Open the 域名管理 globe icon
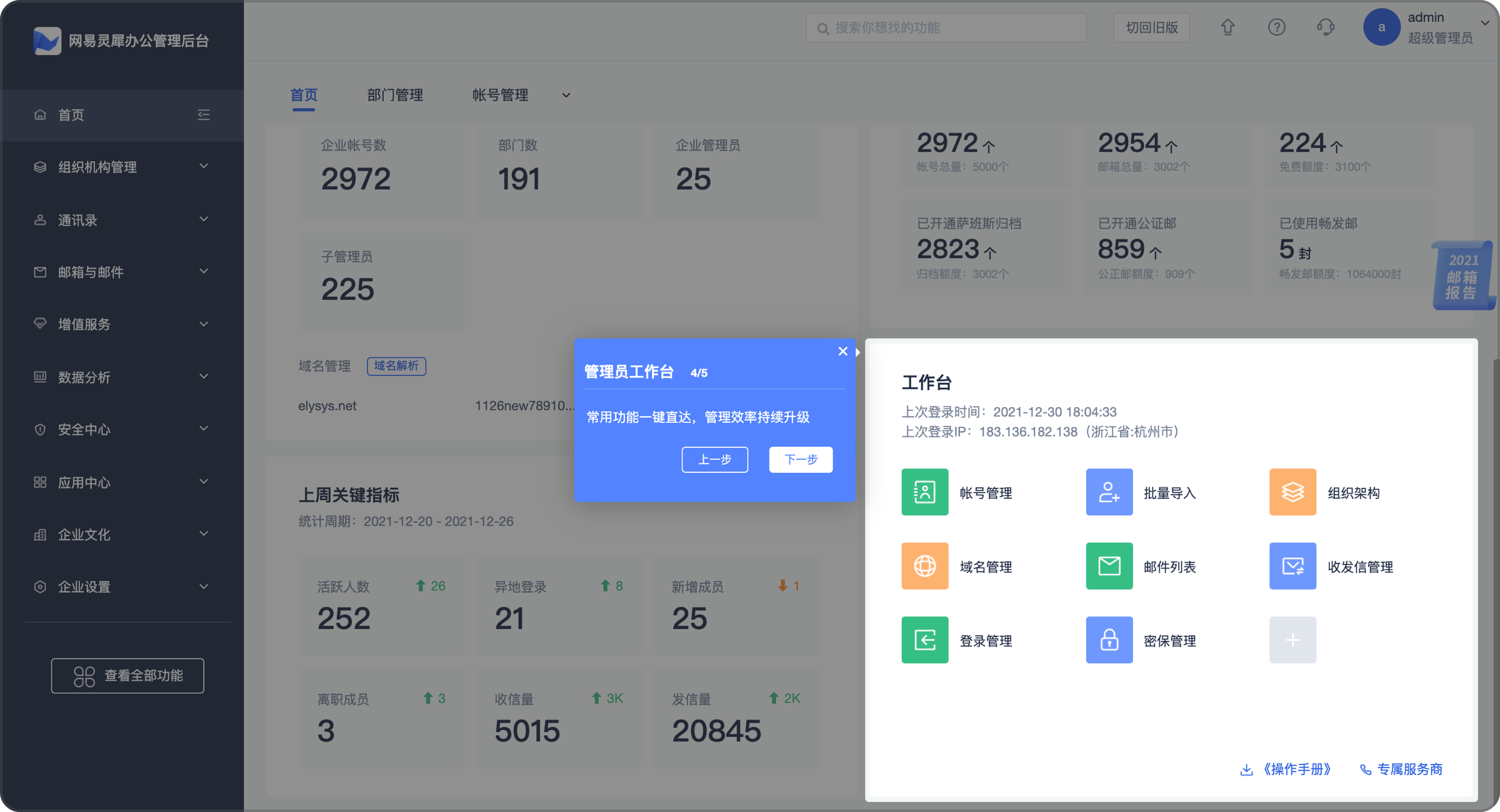This screenshot has height=812, width=1500. [x=924, y=566]
